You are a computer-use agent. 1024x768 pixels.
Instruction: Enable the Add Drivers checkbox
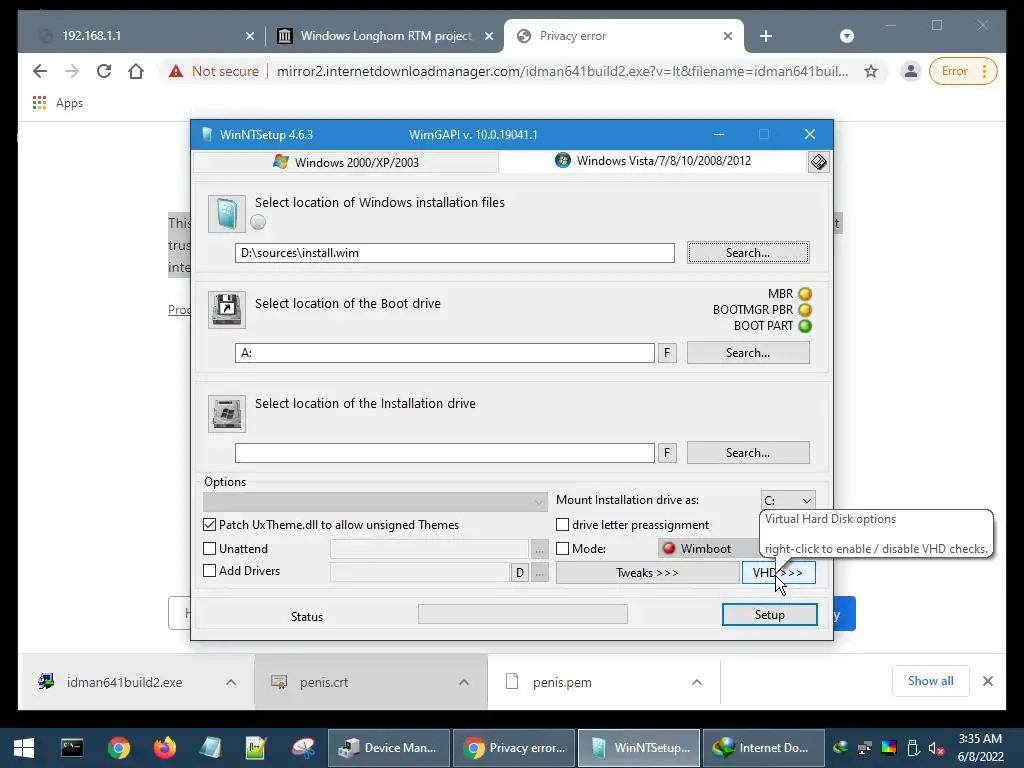click(210, 571)
